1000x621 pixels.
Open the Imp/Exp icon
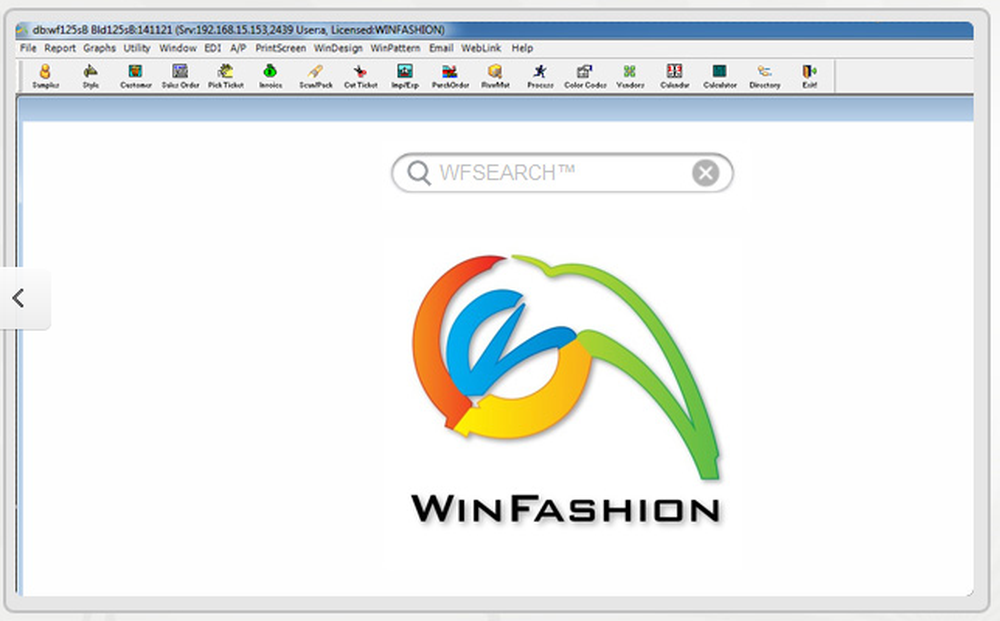[405, 76]
